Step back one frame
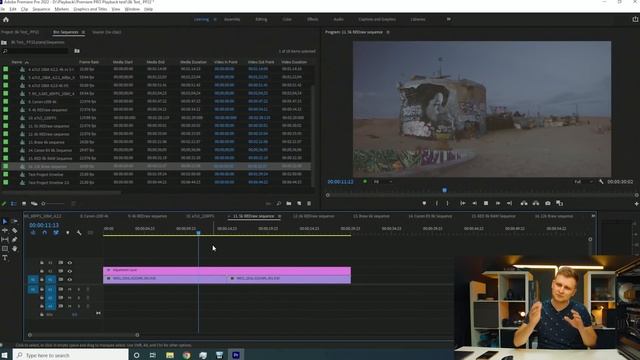This screenshot has width=640, height=360. point(474,203)
